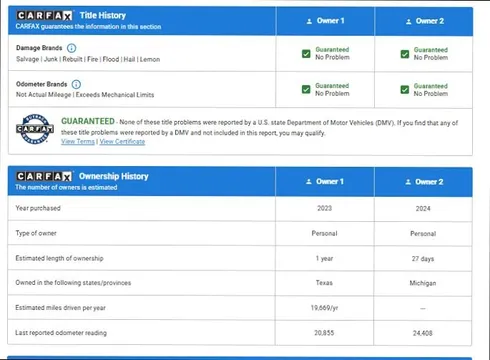
Task: Click the Michigan state value
Action: [423, 283]
